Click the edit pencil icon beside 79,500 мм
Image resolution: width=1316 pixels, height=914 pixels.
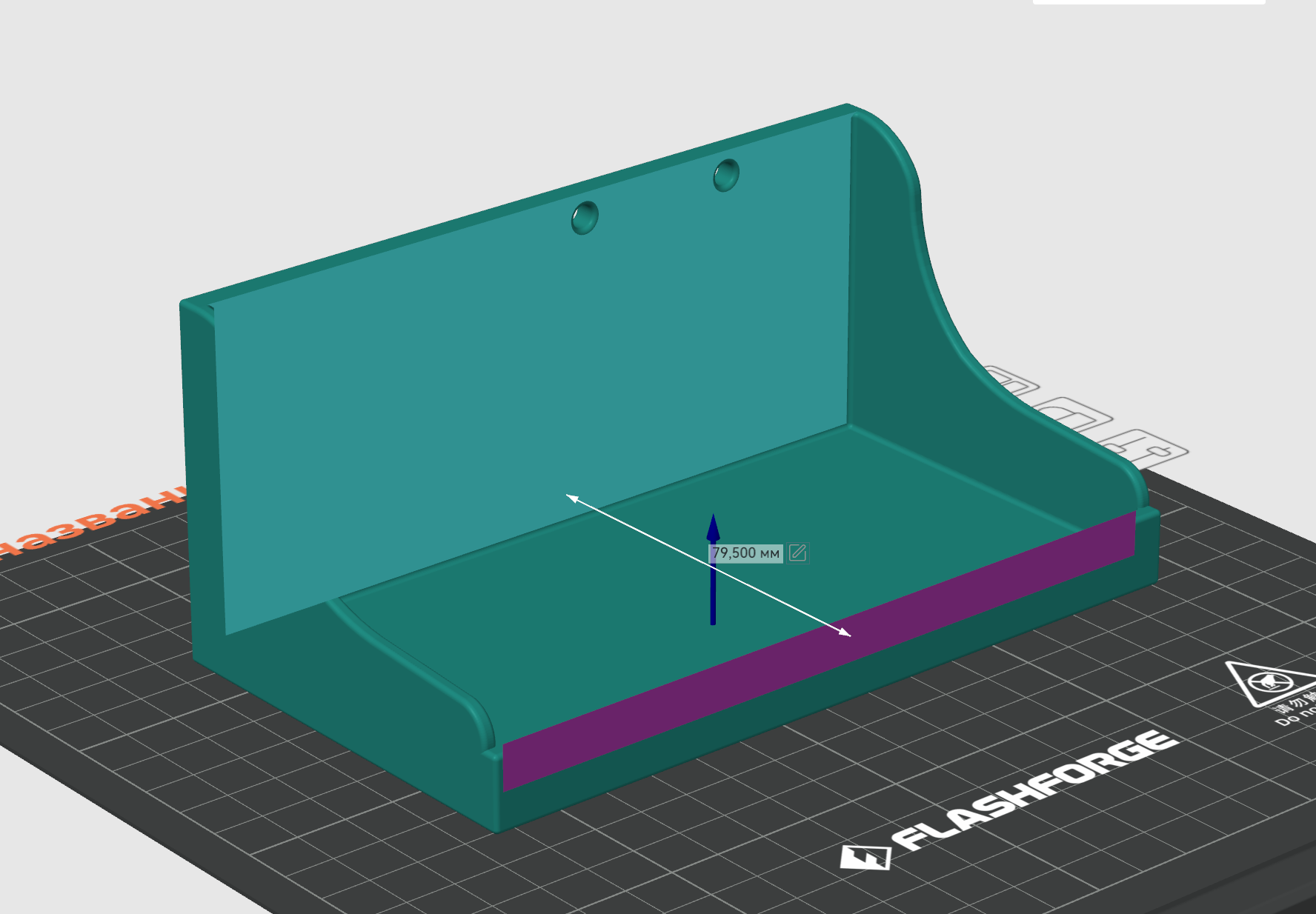point(798,553)
